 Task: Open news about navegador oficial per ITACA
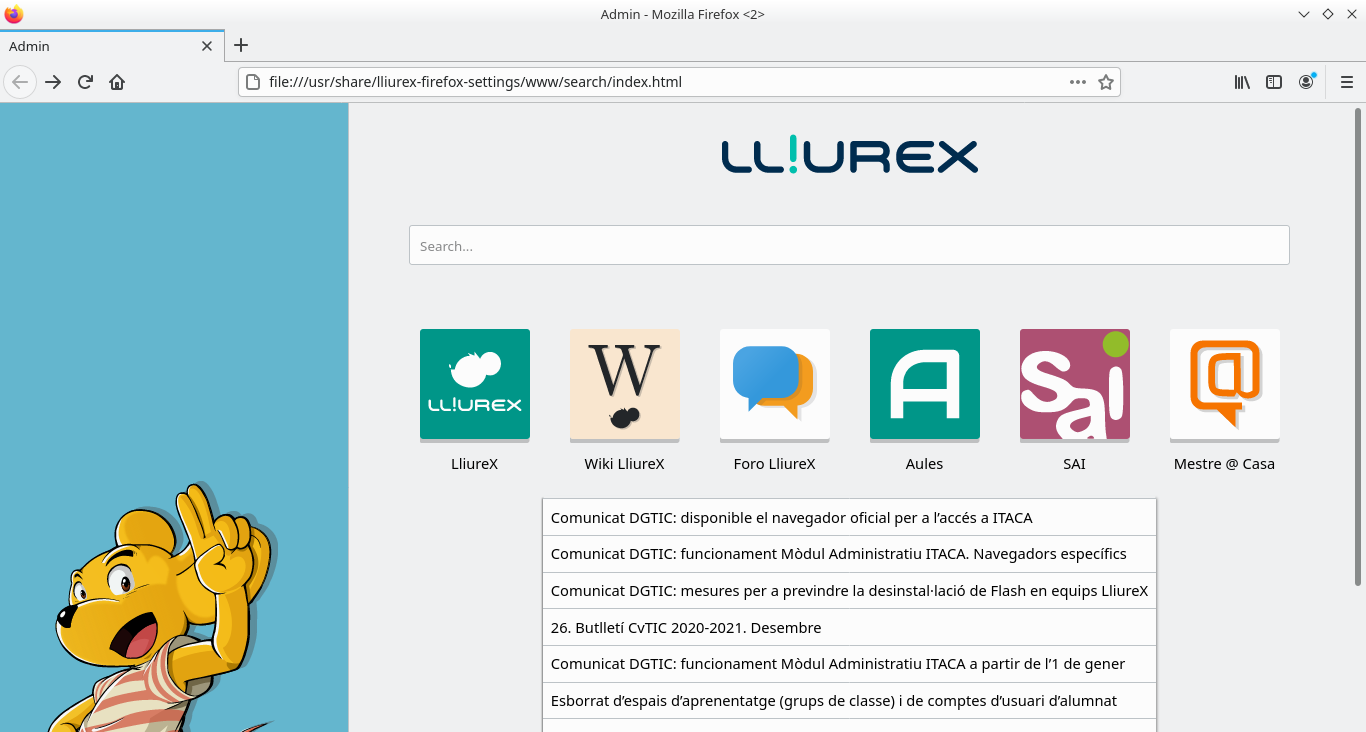[x=849, y=518]
